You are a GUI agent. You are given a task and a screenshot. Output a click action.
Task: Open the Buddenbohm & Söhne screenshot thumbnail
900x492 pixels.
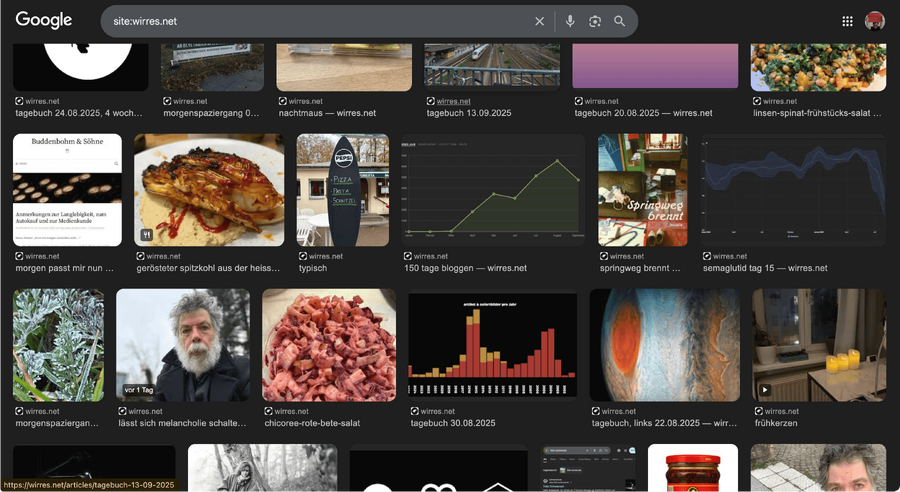67,190
